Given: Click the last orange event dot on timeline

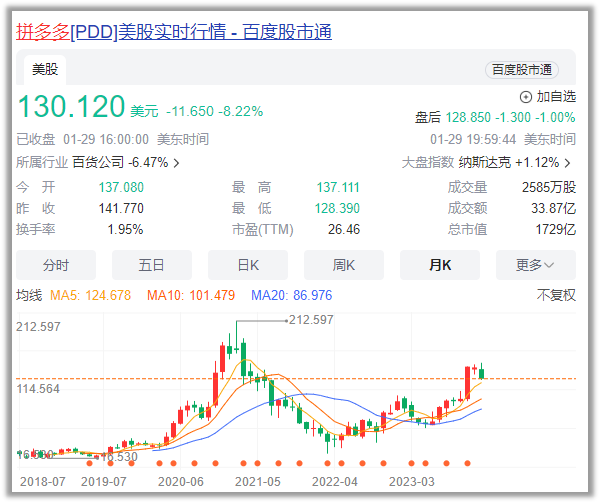Looking at the screenshot, I should point(467,463).
